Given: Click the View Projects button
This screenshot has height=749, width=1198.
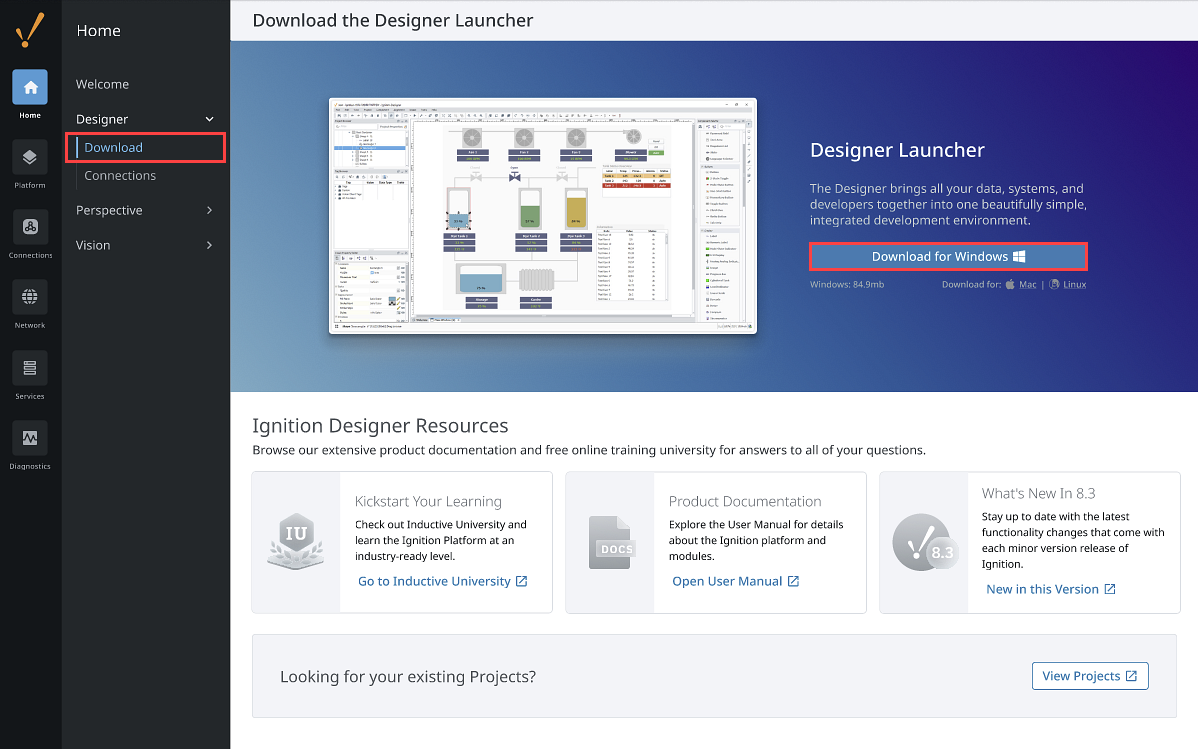Looking at the screenshot, I should click(1090, 676).
